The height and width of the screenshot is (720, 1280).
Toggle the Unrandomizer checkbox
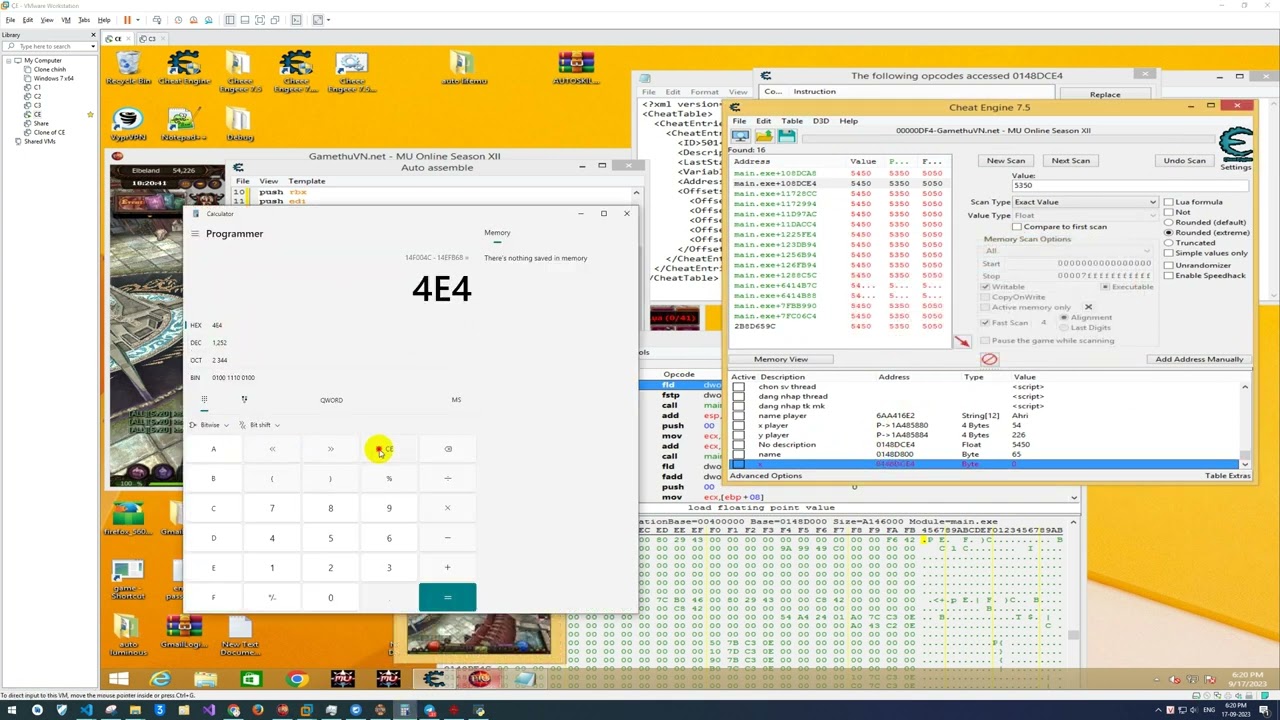(x=1168, y=265)
